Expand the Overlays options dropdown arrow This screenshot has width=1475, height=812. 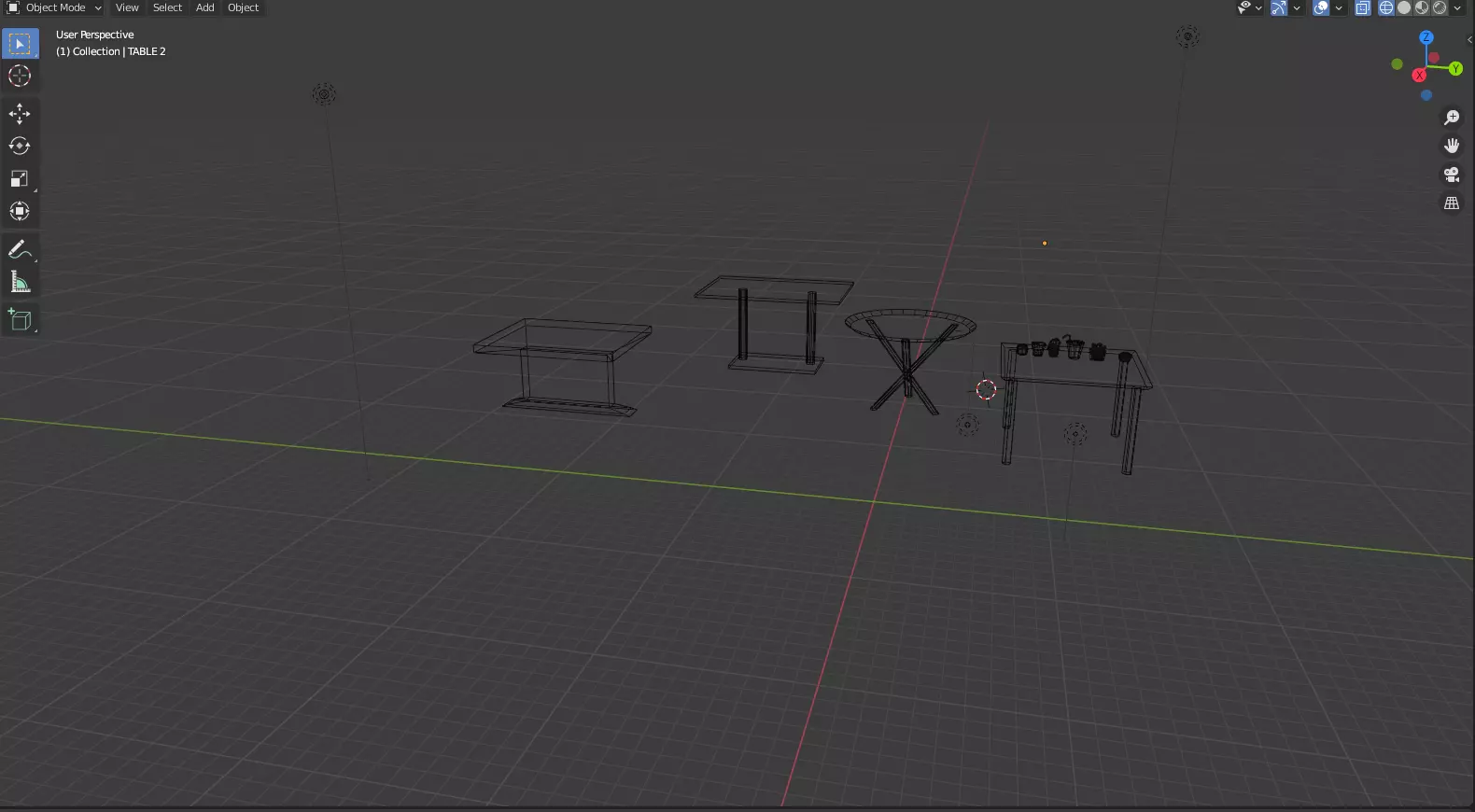(x=1339, y=8)
